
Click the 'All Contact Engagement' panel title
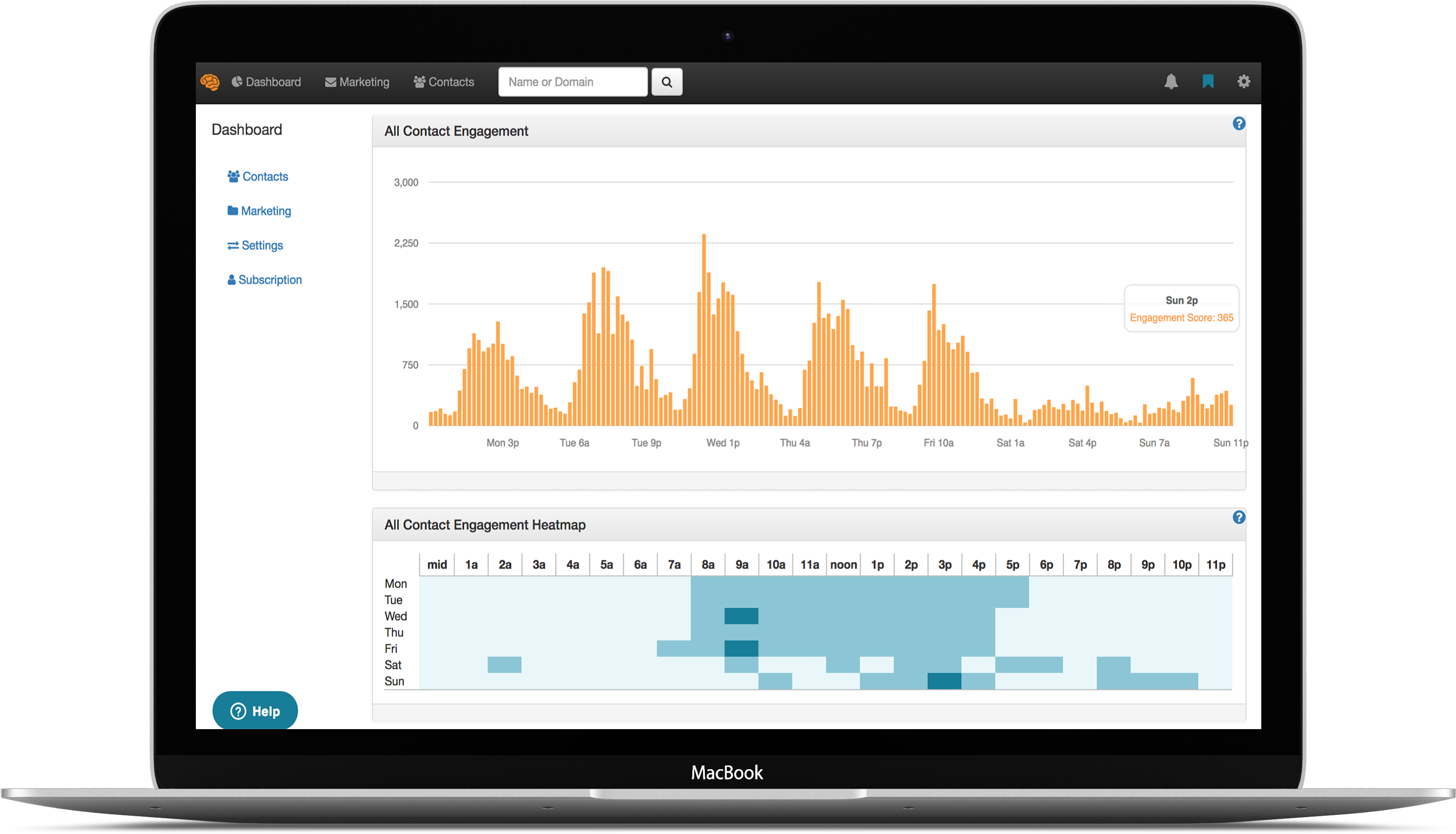456,131
